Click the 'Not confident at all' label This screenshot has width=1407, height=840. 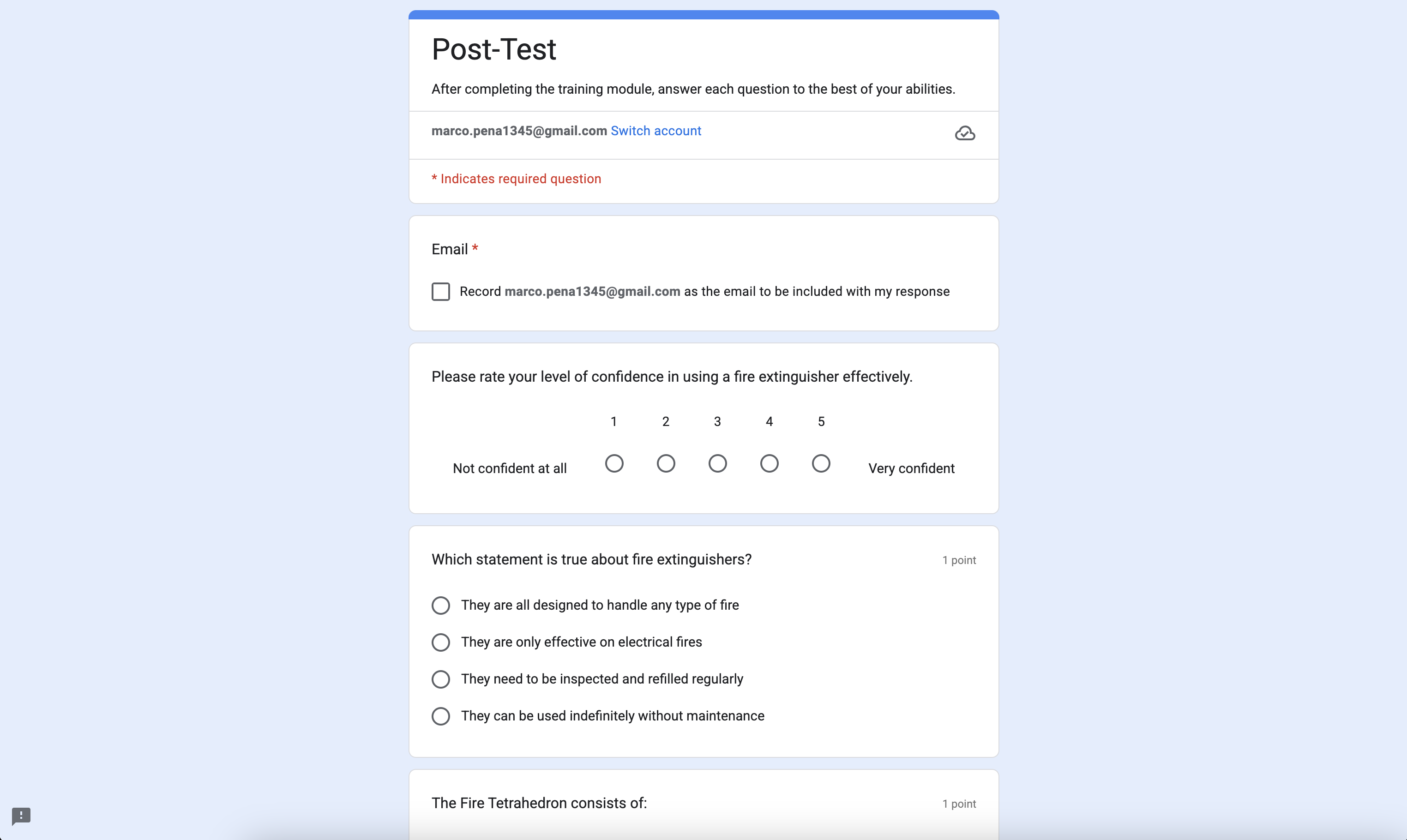tap(509, 468)
